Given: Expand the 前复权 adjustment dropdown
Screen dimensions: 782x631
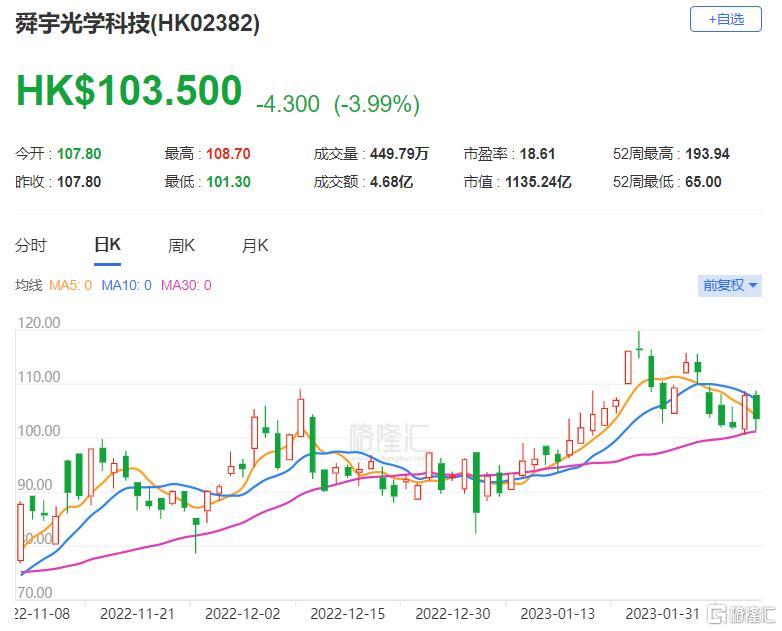Looking at the screenshot, I should [x=729, y=285].
